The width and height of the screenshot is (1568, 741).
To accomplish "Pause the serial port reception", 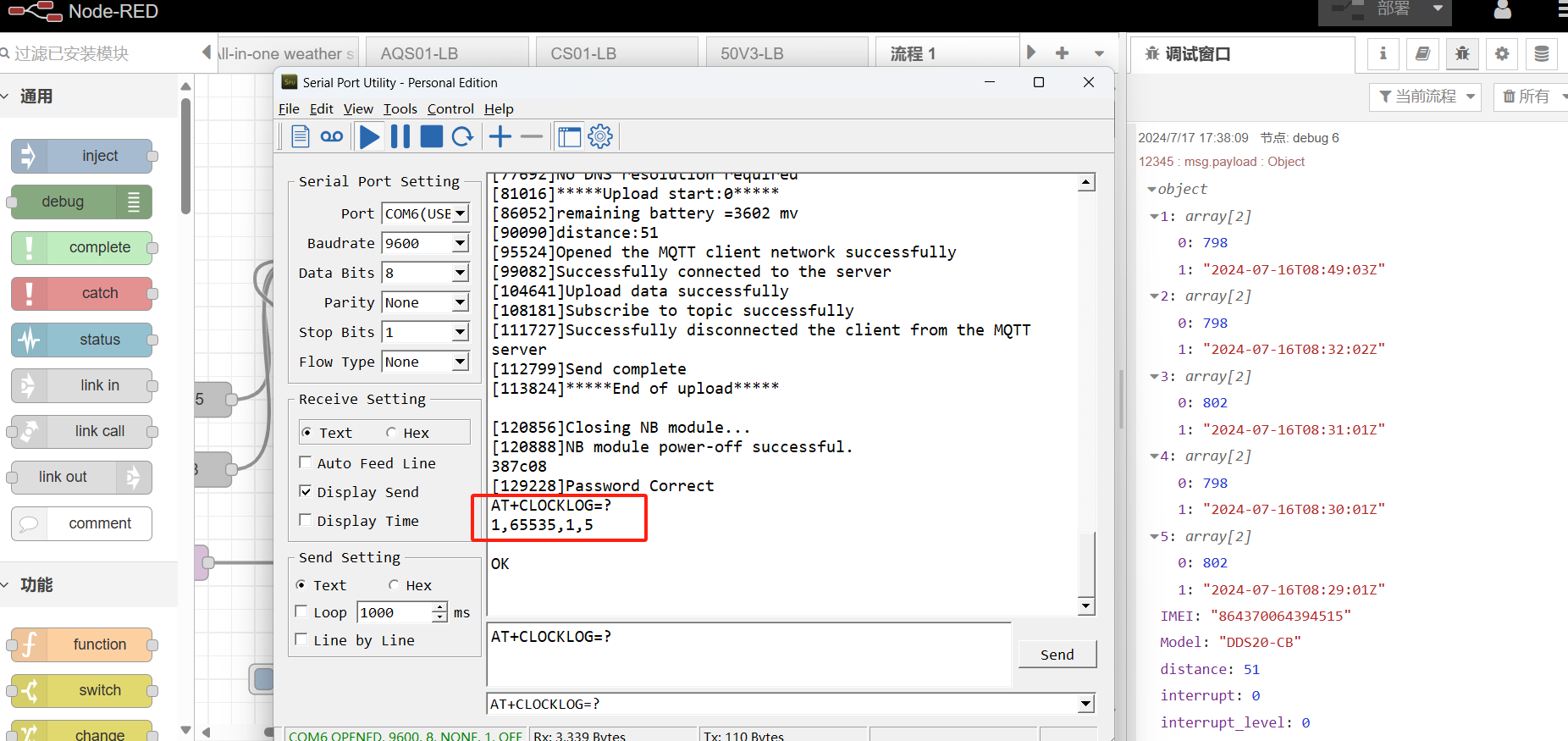I will (x=400, y=136).
